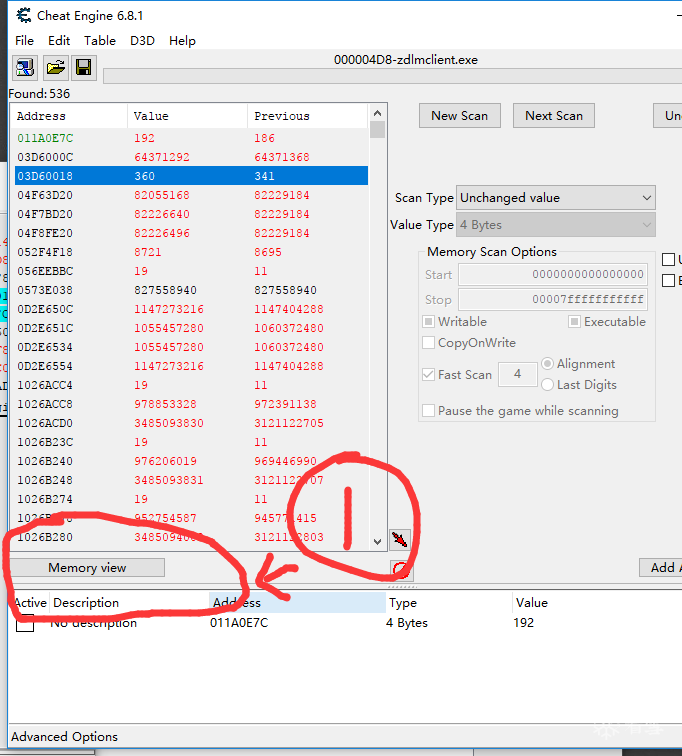Click the Start address input field

point(552,274)
